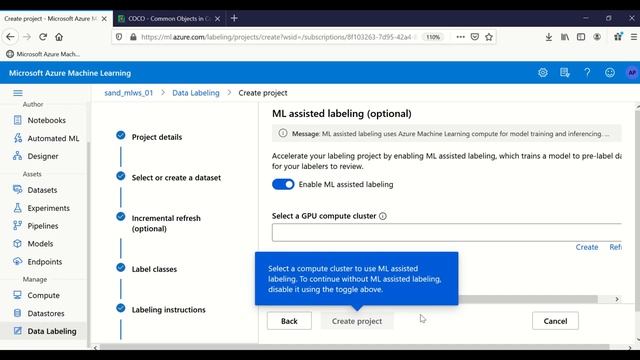Open a new browser tab
Image resolution: width=640 pixels, height=360 pixels.
234,18
